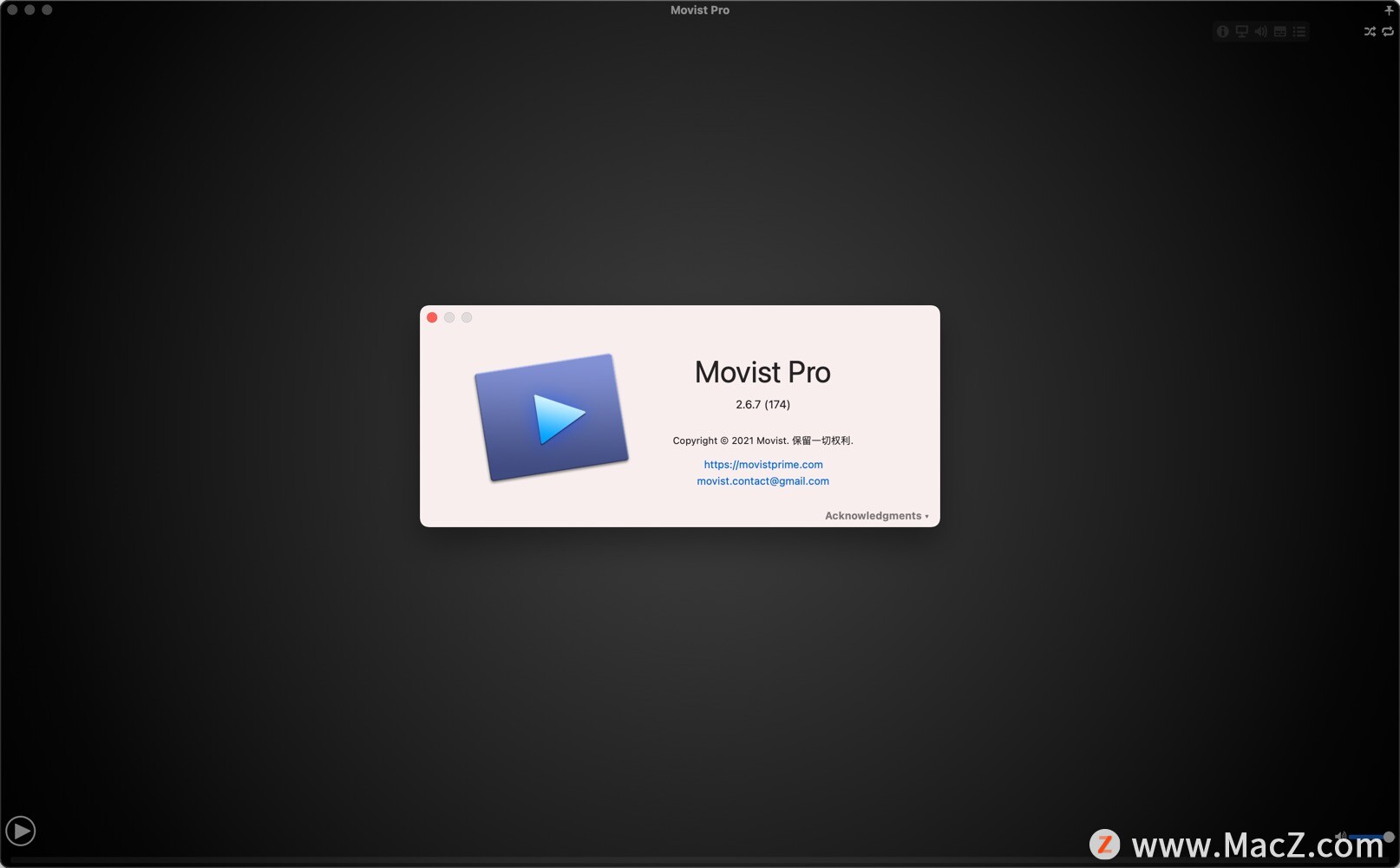Image resolution: width=1400 pixels, height=868 pixels.
Task: Collapse the Acknowledgments disclosure triangle
Action: click(926, 515)
